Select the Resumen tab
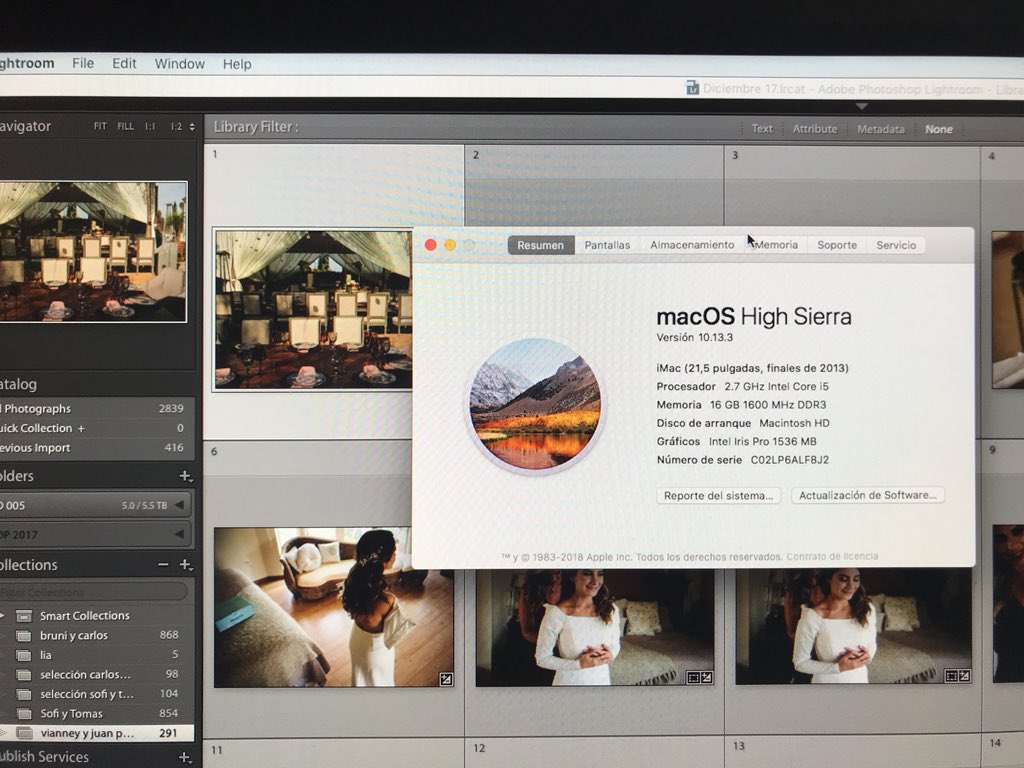 pos(541,245)
